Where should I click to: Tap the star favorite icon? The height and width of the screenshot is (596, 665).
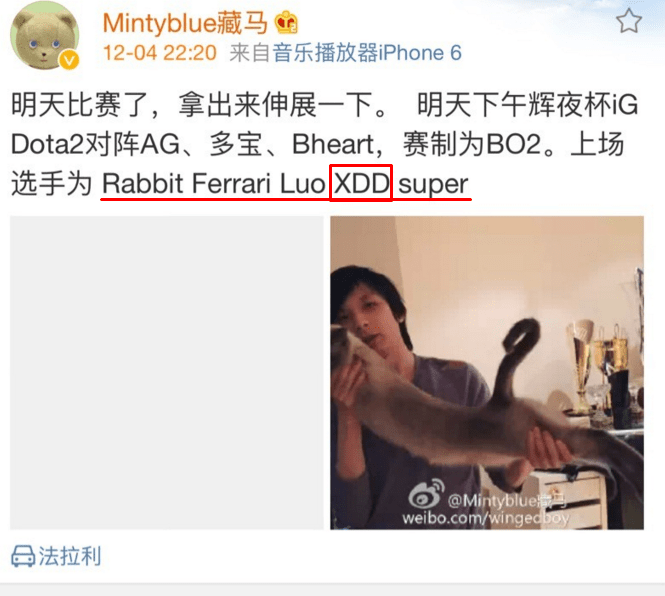(629, 21)
